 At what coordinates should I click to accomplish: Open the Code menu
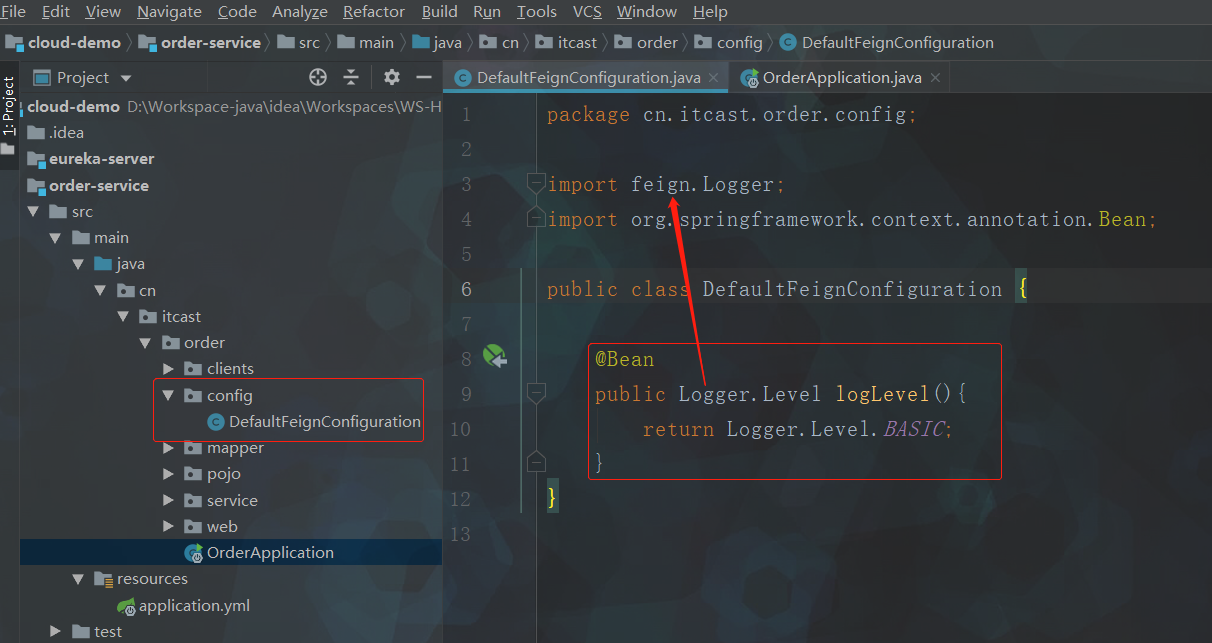coord(237,12)
